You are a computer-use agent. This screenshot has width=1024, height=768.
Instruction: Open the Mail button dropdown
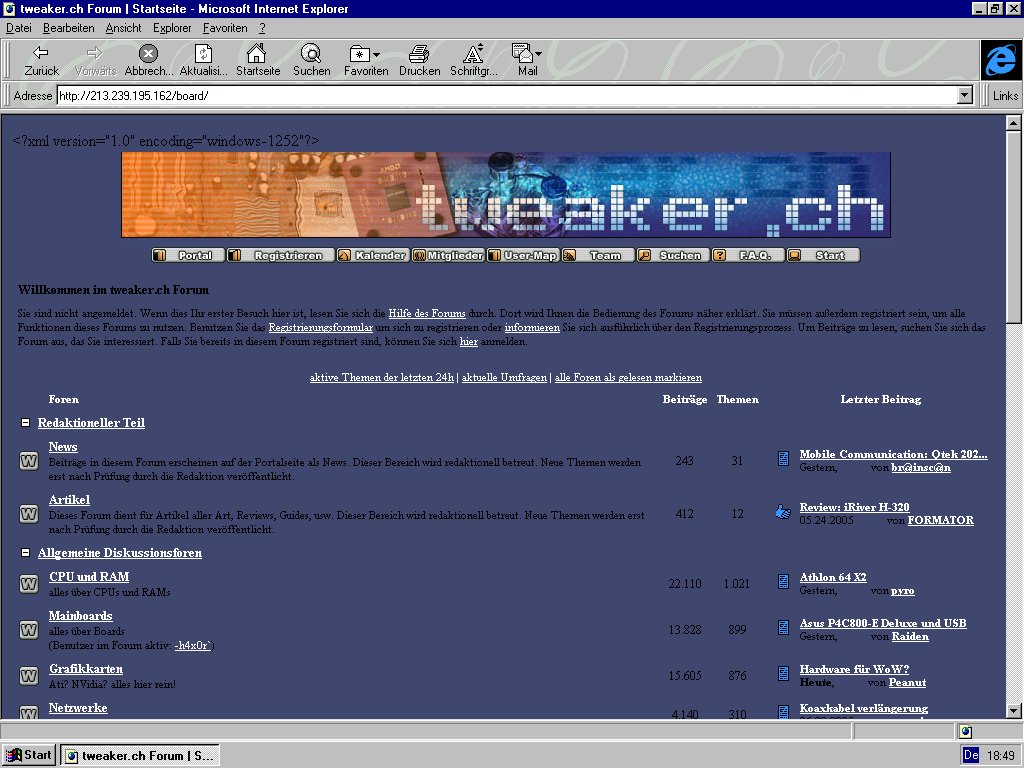[x=538, y=54]
